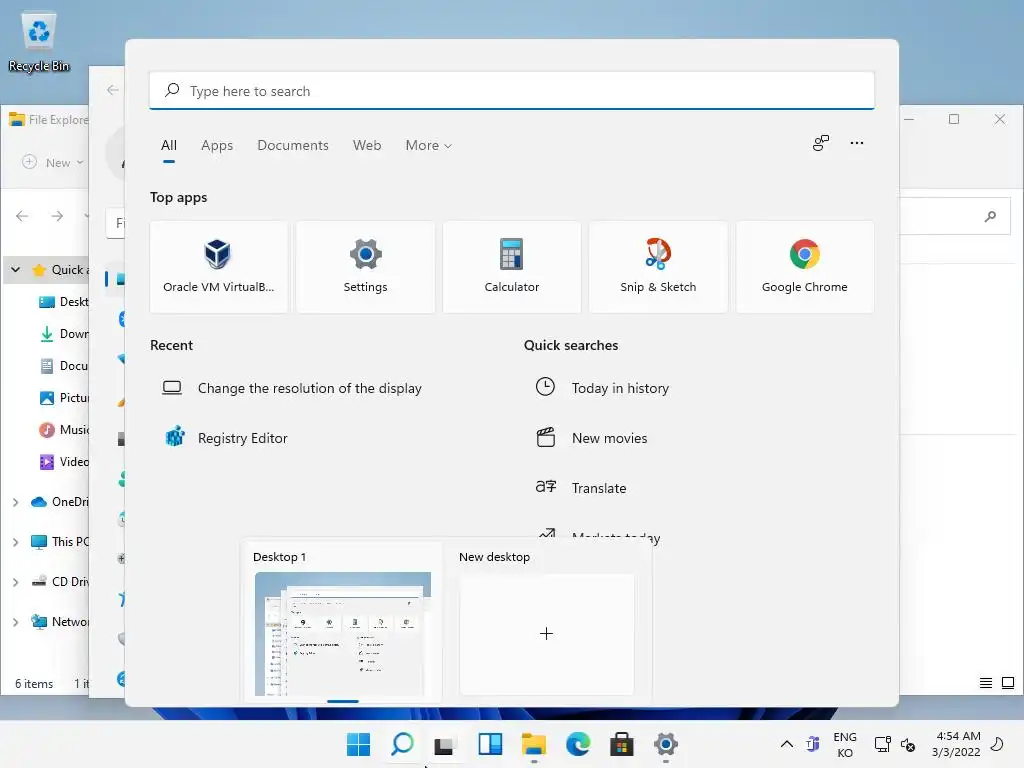Image resolution: width=1024 pixels, height=768 pixels.
Task: Switch ENG KO input language
Action: (x=844, y=744)
